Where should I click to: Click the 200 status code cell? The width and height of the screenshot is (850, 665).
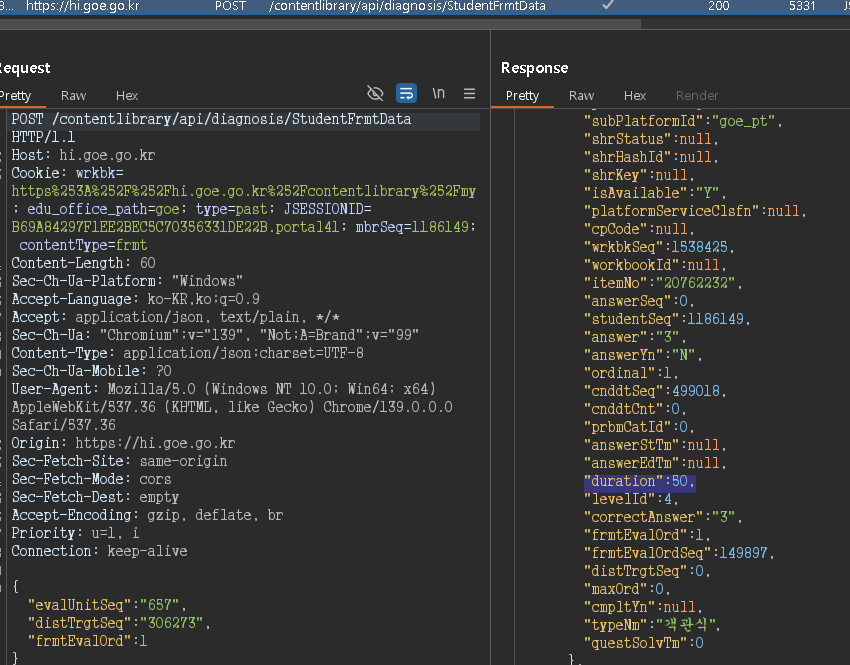pyautogui.click(x=718, y=6)
